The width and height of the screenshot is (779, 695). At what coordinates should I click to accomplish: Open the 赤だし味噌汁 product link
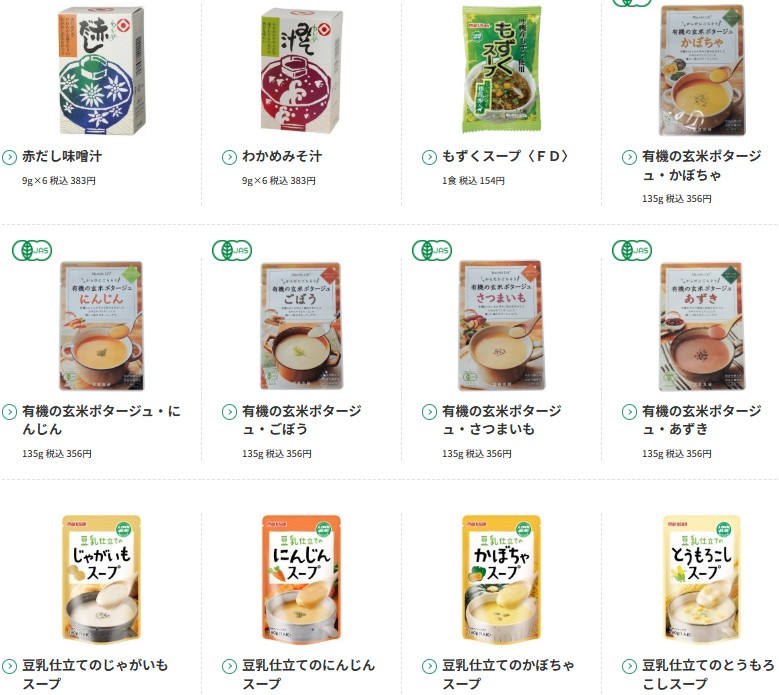tap(62, 156)
